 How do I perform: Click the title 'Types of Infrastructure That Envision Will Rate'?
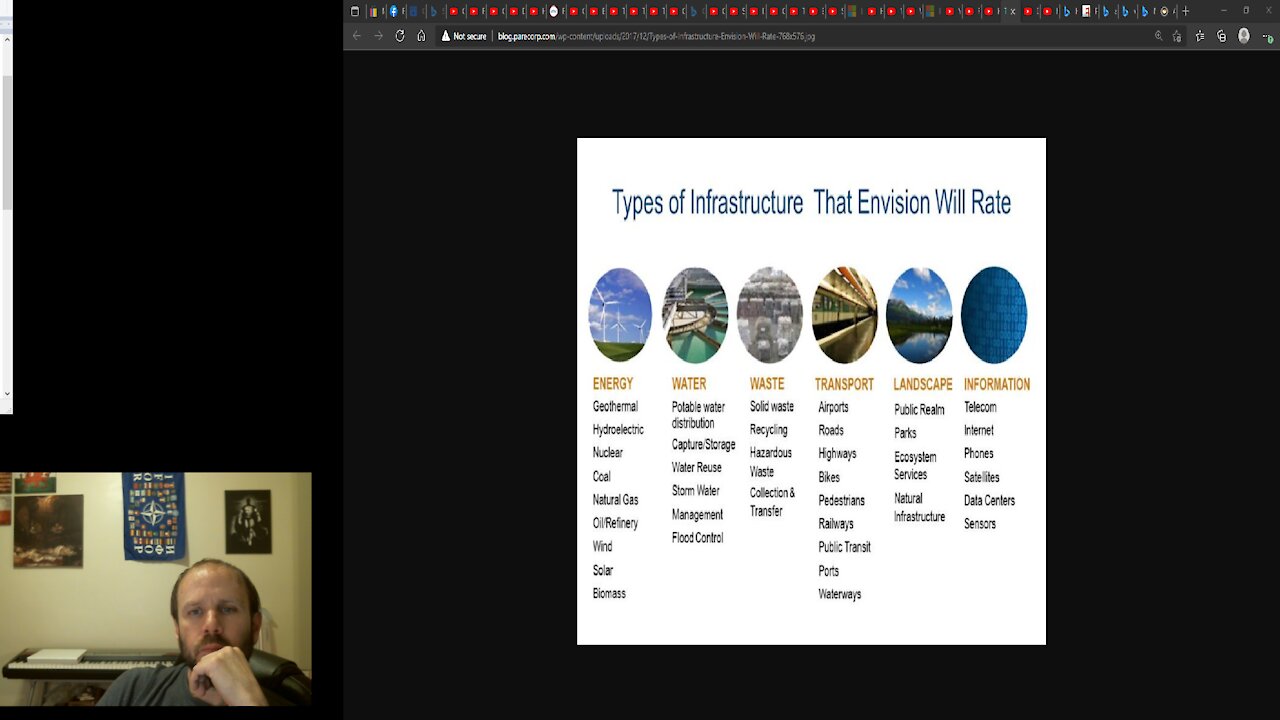tap(811, 203)
